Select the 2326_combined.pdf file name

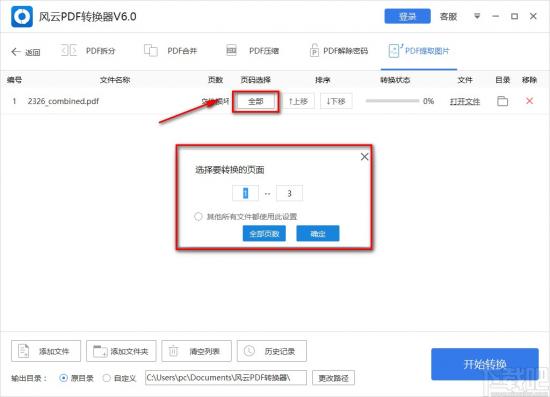[x=63, y=101]
